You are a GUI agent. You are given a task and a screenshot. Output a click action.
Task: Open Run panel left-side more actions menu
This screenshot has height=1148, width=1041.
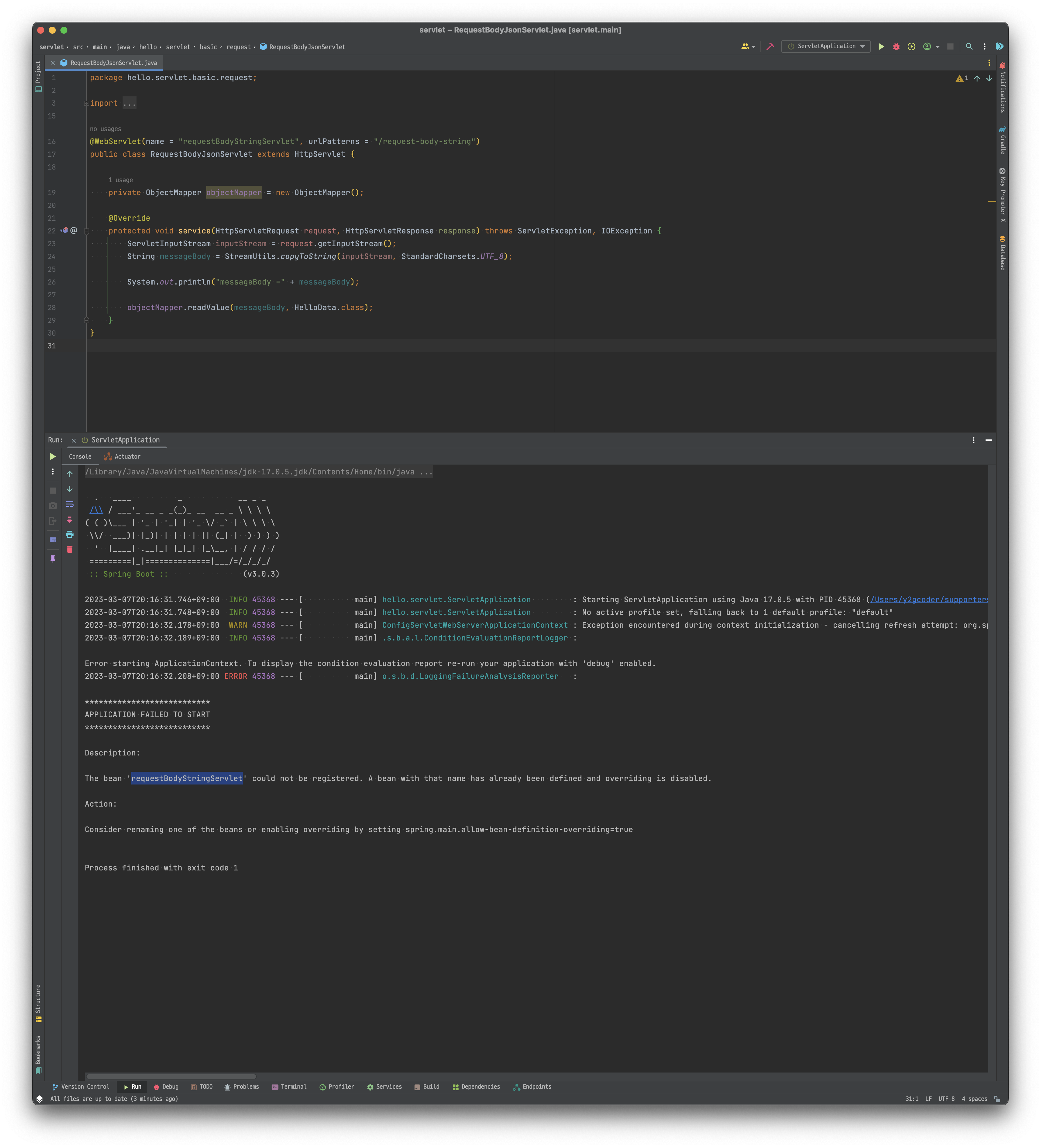53,472
